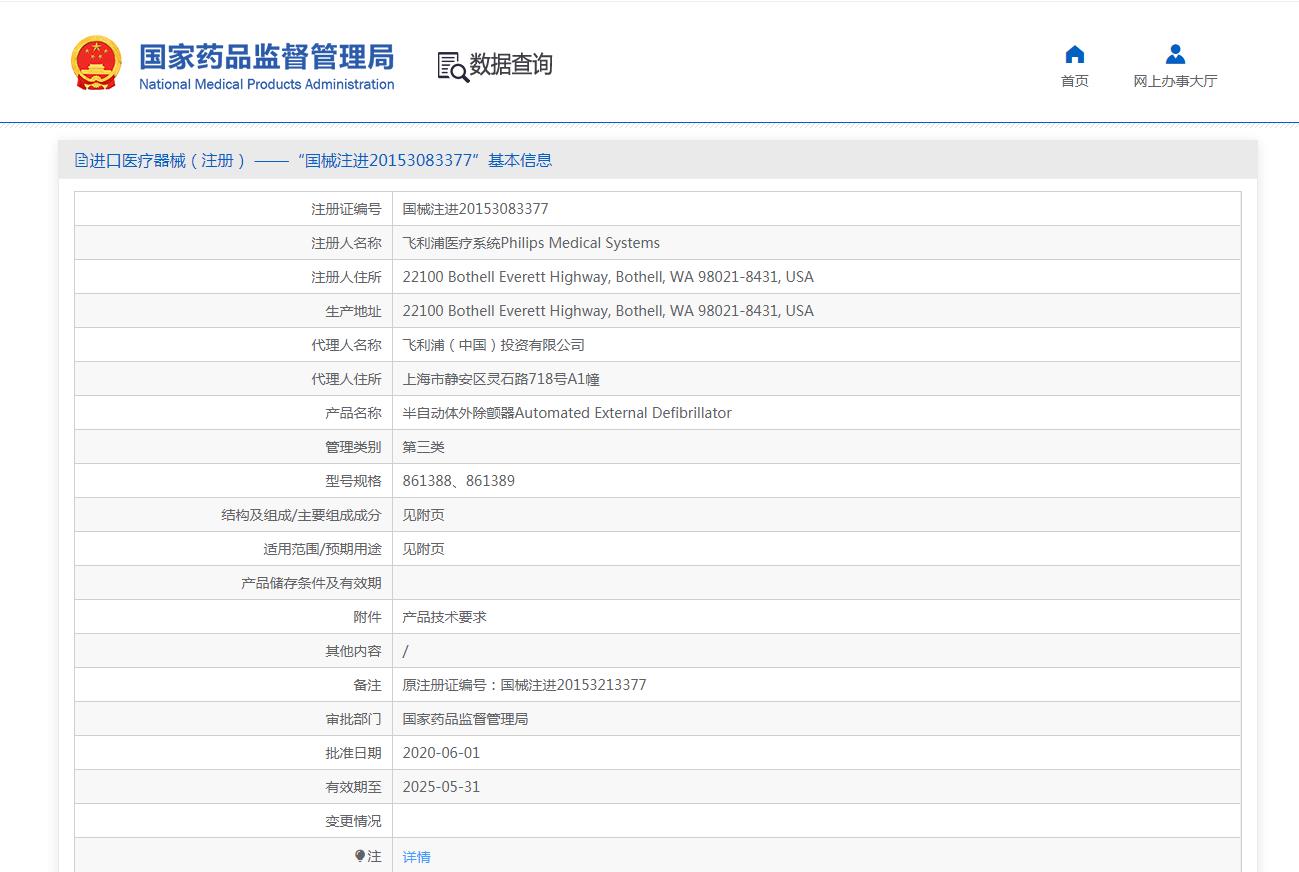
Task: Click the 注册人住所 address value
Action: (608, 277)
